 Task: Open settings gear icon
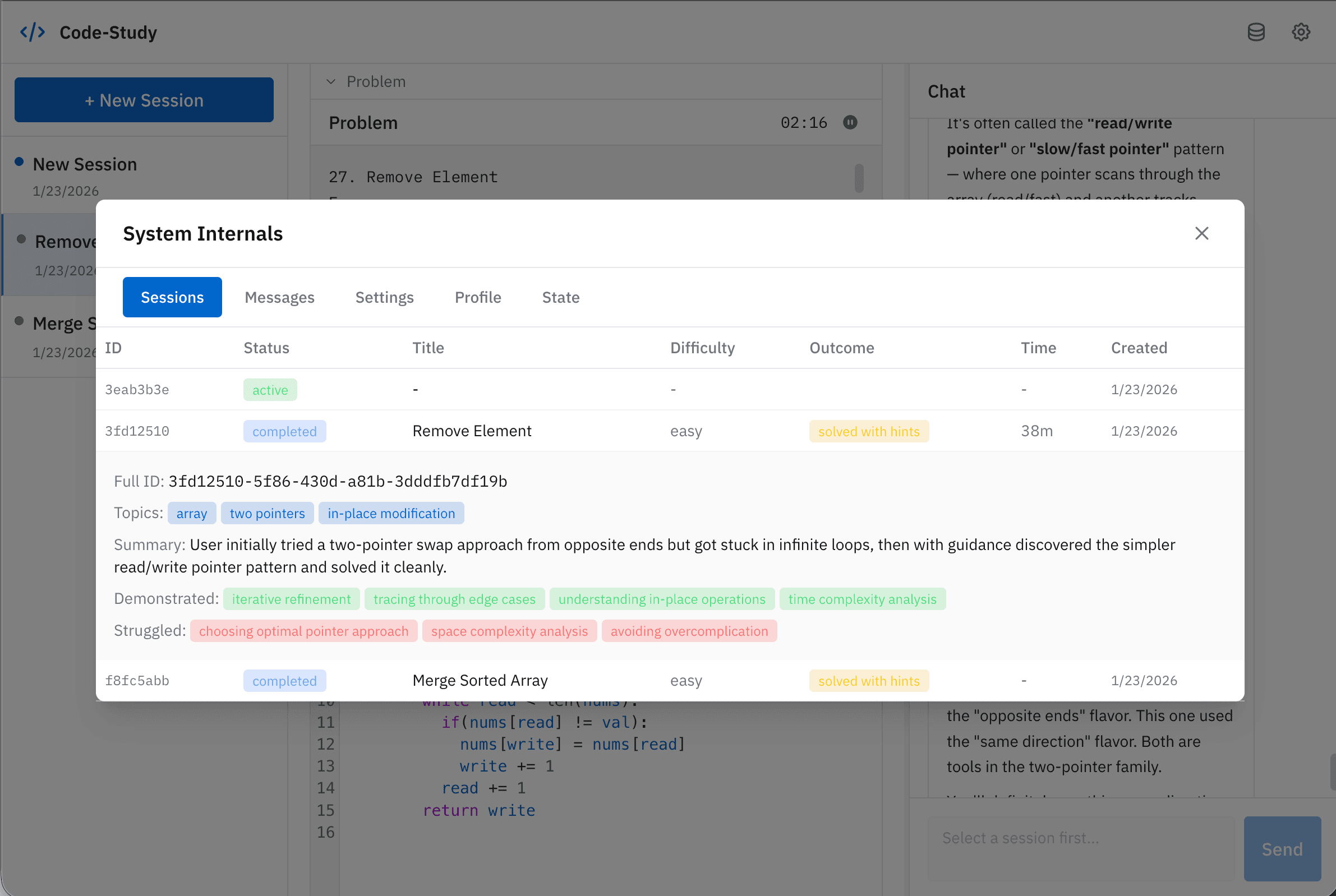click(x=1301, y=32)
